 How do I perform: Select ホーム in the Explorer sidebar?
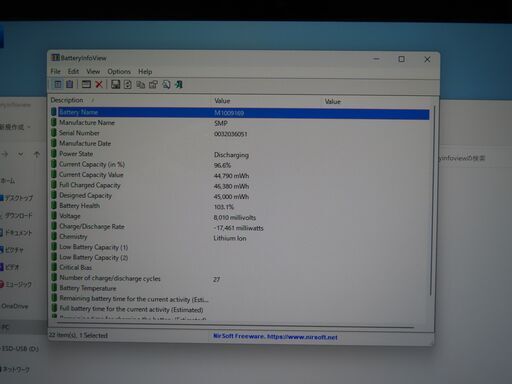8,181
